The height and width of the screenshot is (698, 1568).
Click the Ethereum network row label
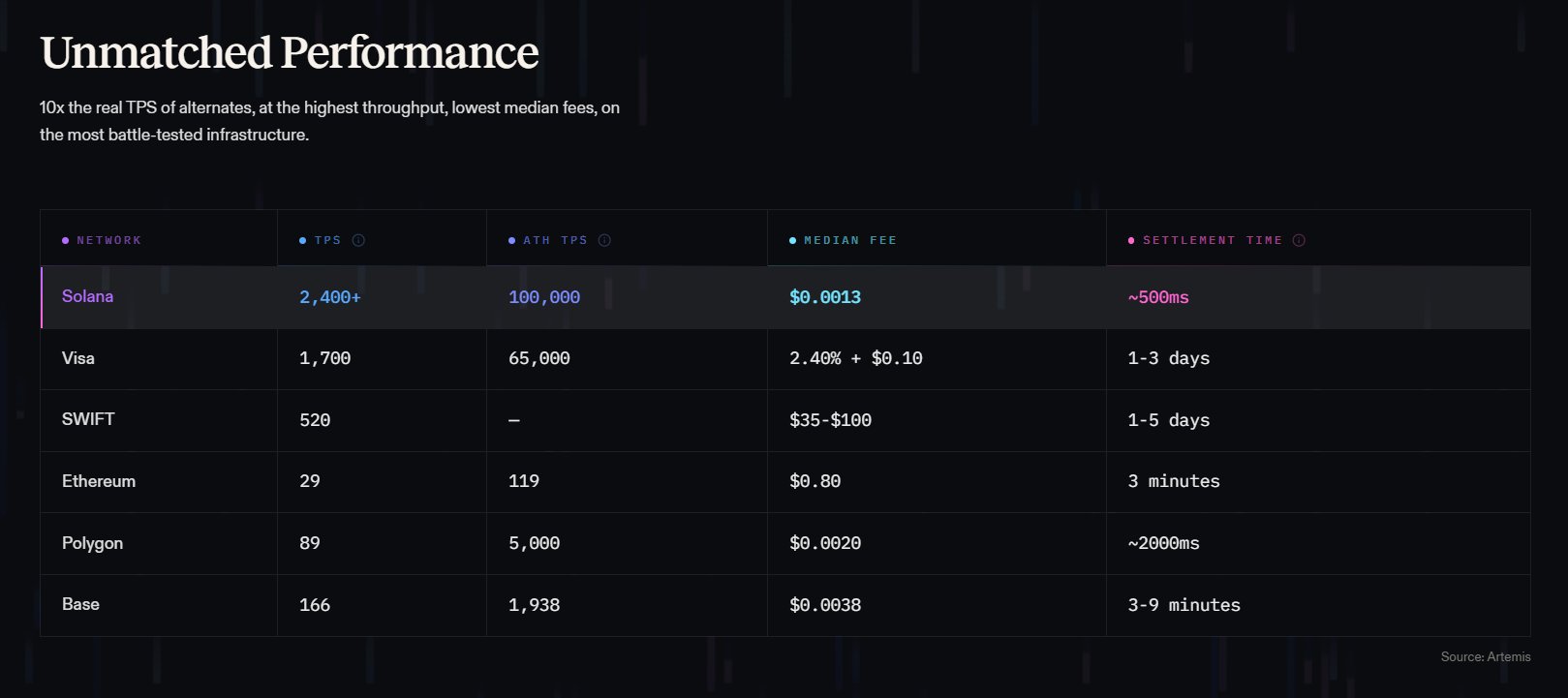click(99, 481)
